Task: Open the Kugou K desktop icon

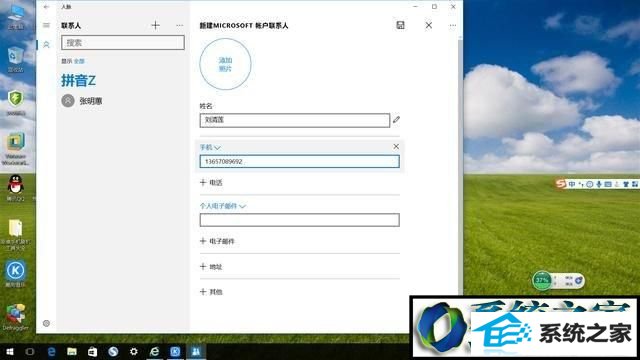Action: (x=16, y=273)
